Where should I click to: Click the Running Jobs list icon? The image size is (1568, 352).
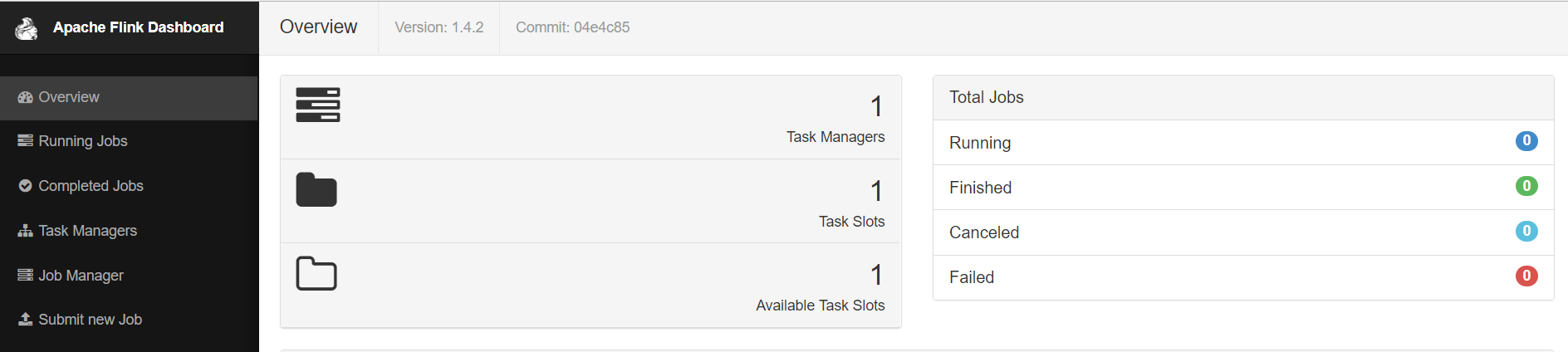coord(25,141)
